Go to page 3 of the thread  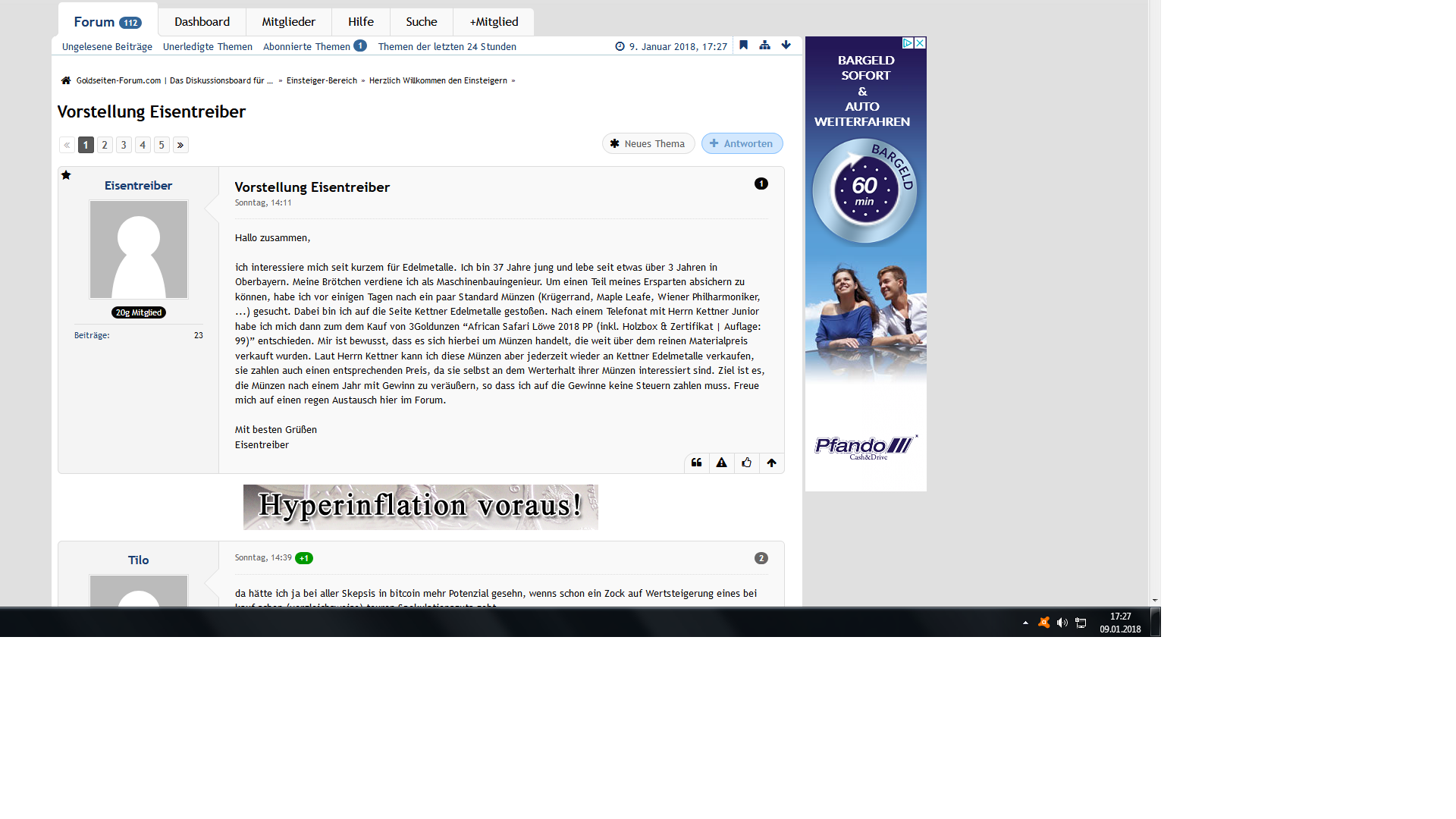[124, 145]
